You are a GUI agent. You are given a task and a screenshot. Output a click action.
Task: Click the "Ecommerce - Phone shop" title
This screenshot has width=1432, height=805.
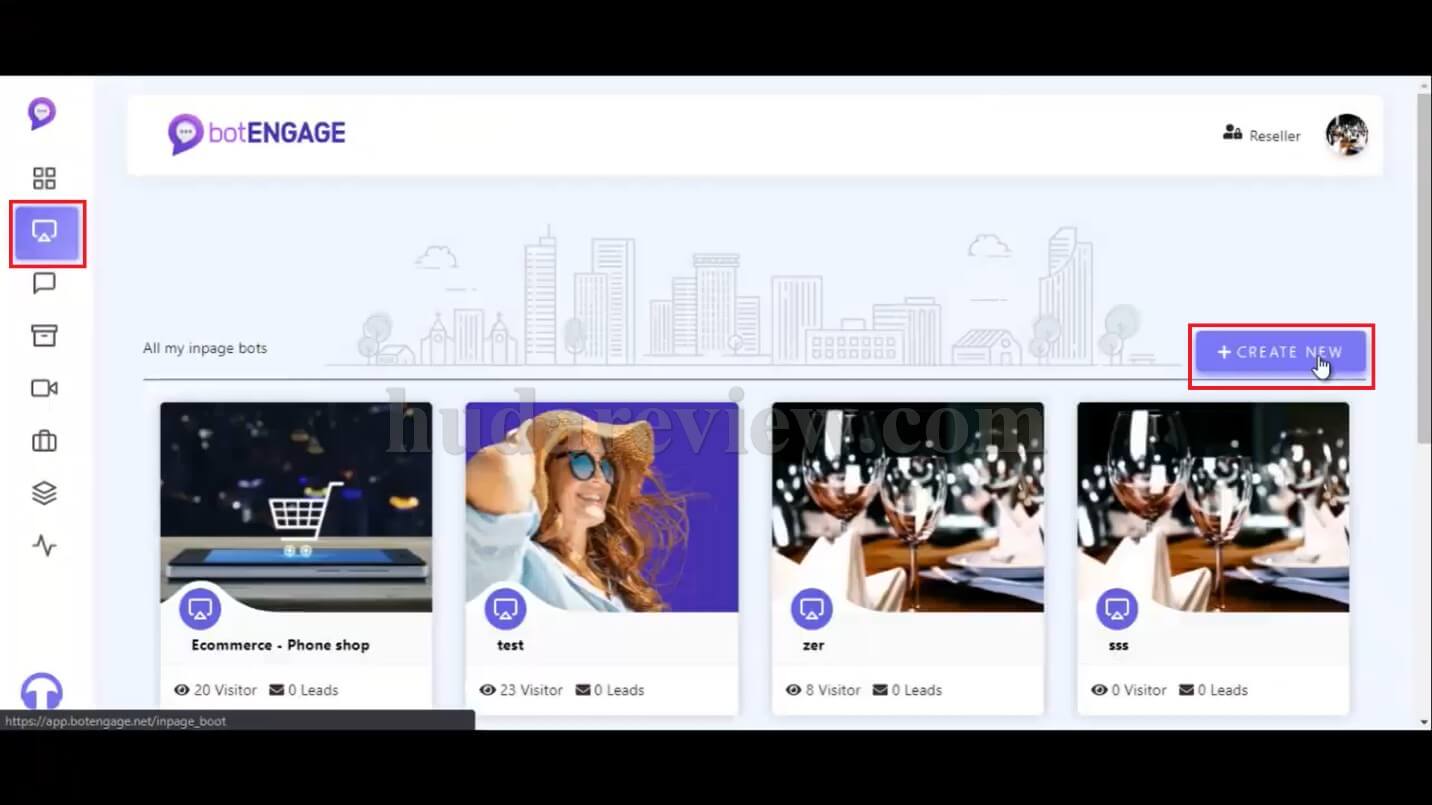(x=280, y=645)
